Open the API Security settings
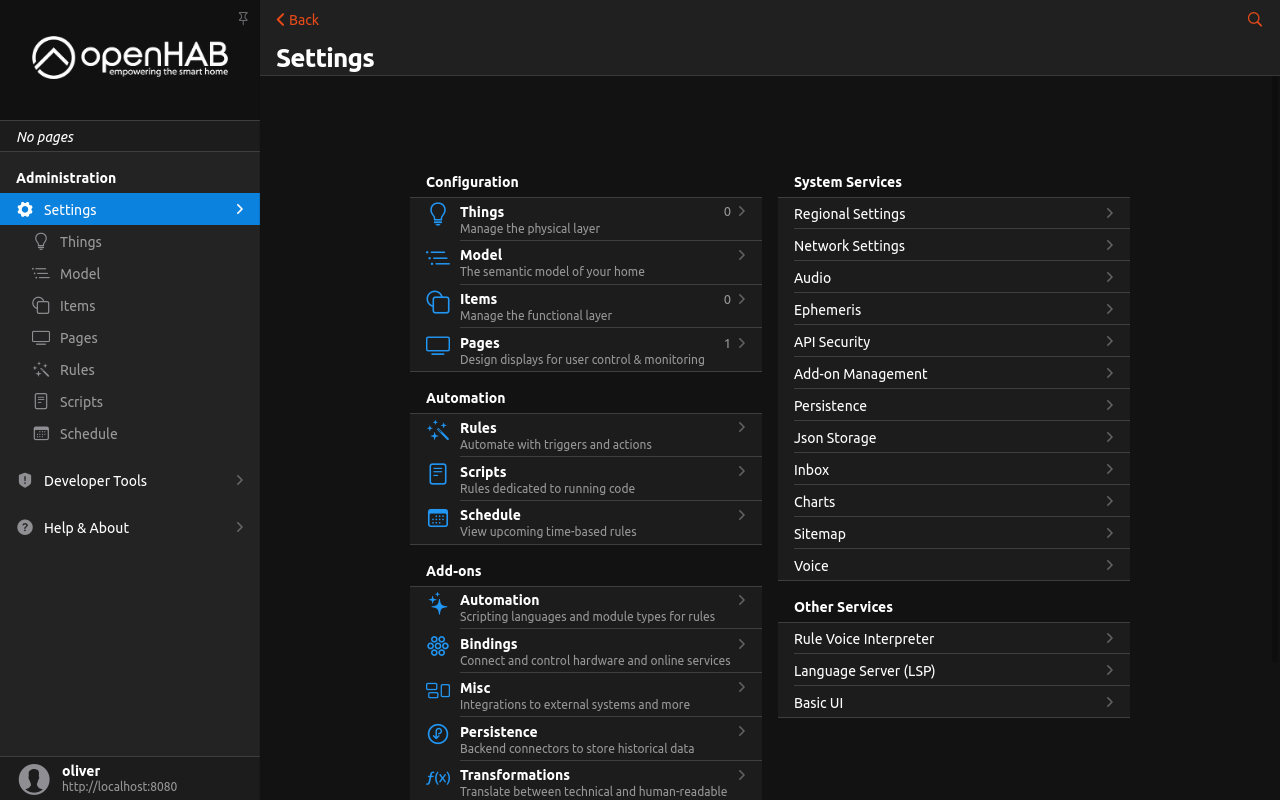Viewport: 1280px width, 800px height. tap(832, 342)
